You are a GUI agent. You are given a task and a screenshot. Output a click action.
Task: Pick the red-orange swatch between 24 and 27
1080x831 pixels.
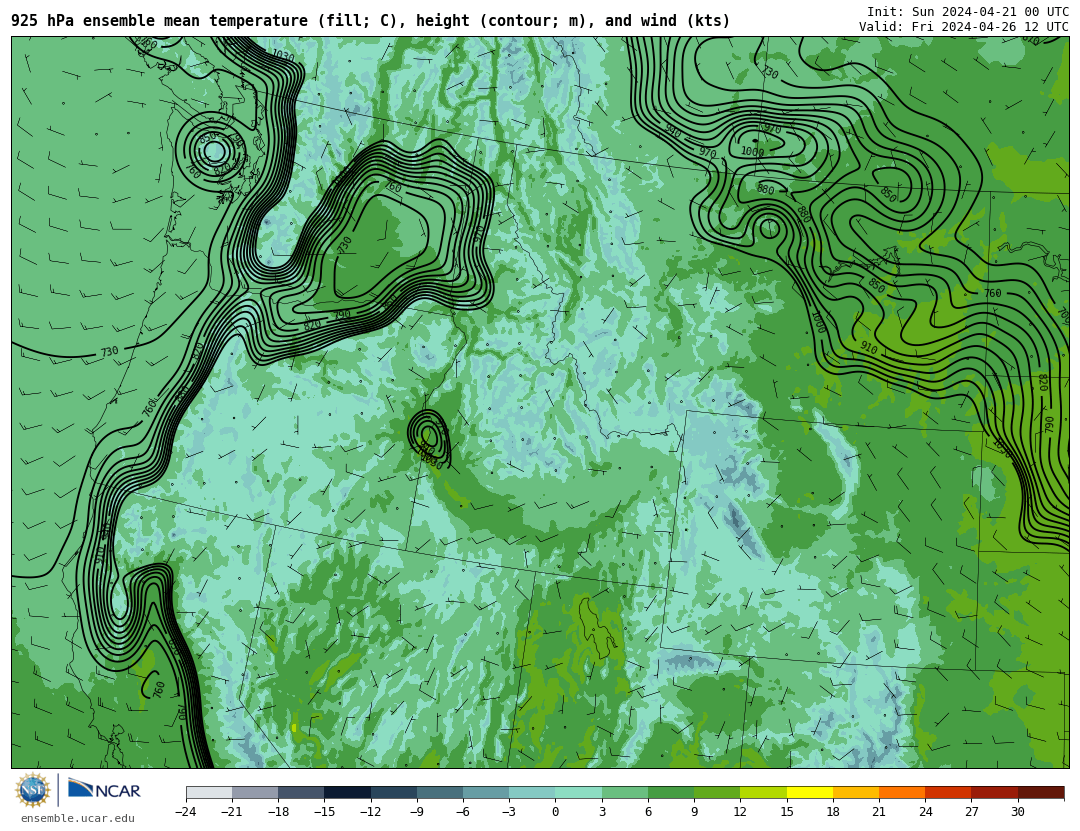(x=948, y=792)
